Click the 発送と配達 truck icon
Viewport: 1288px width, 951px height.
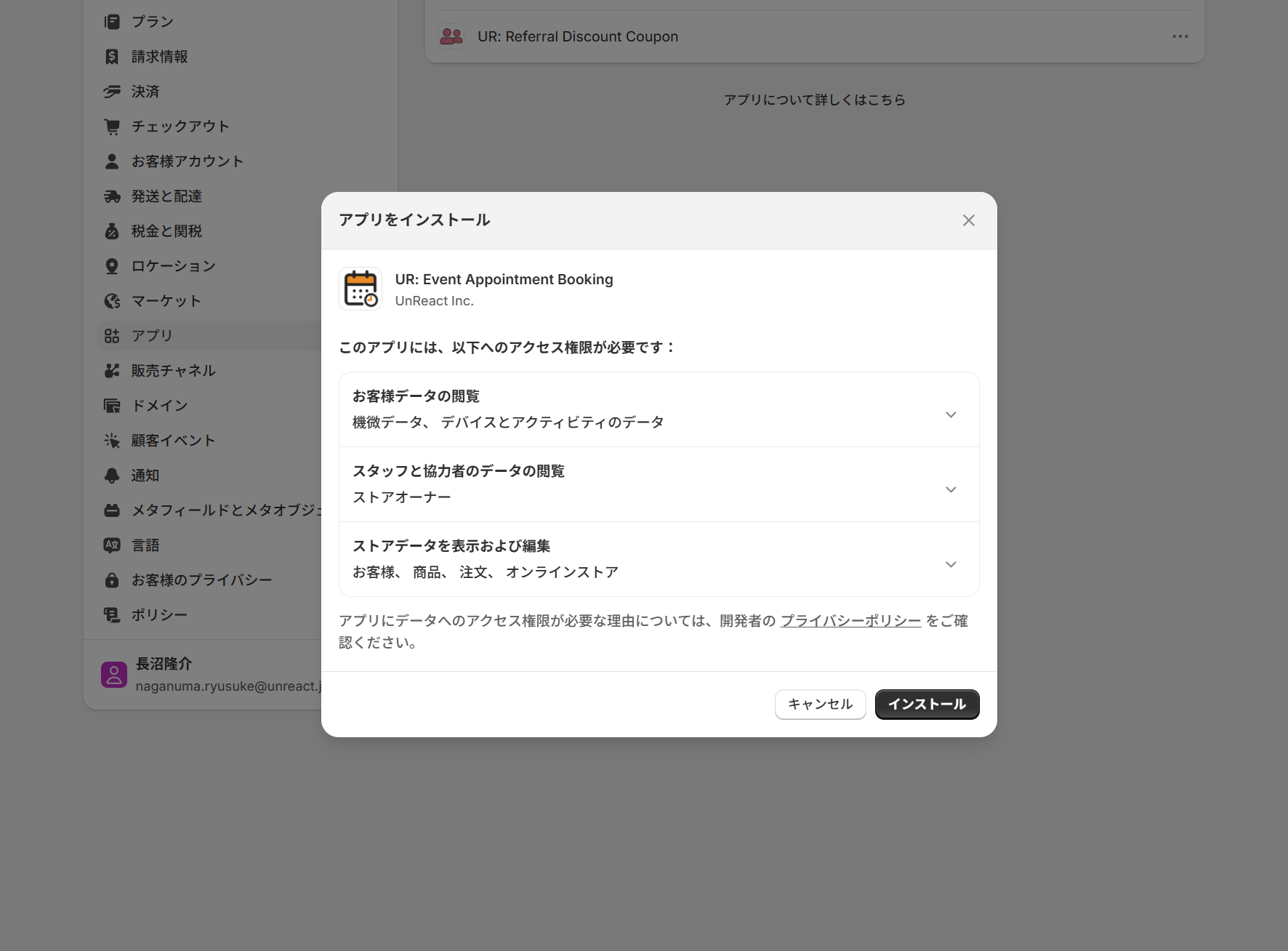(x=112, y=196)
